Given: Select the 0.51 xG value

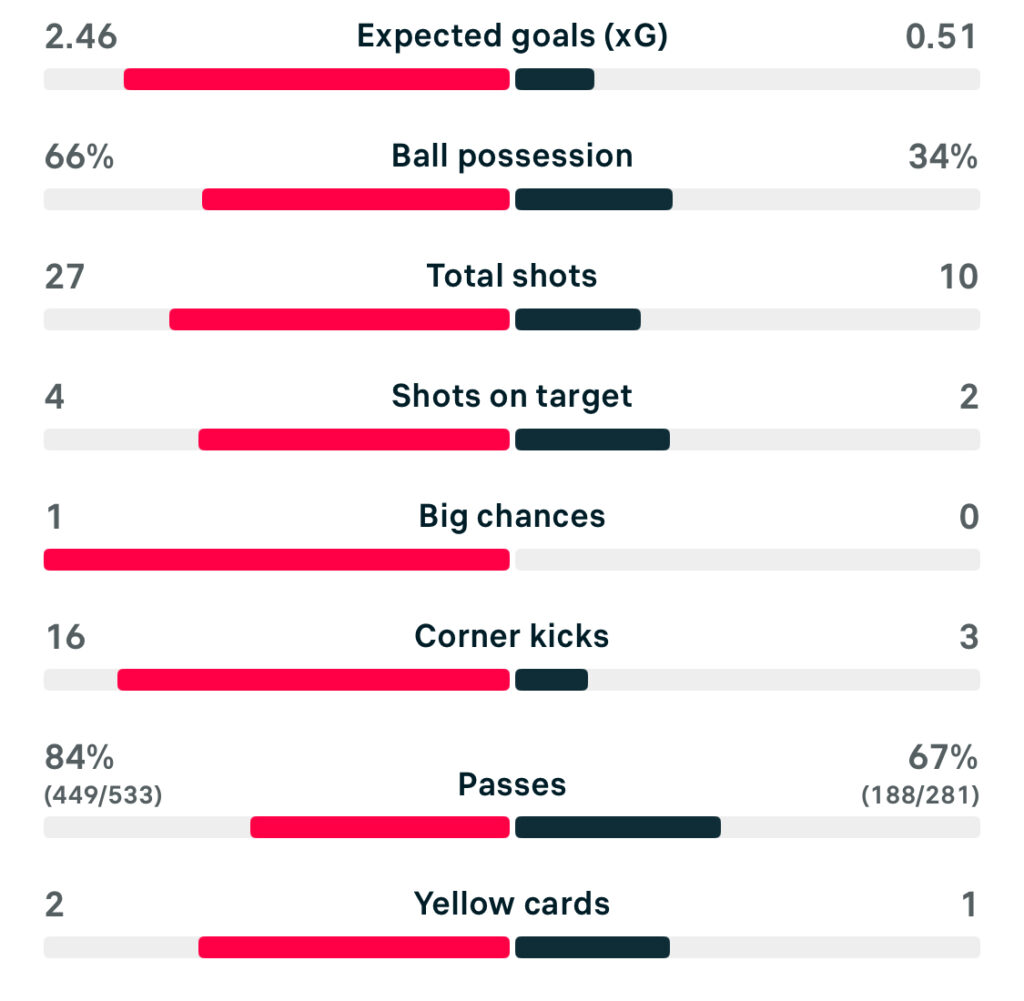Looking at the screenshot, I should tap(940, 37).
